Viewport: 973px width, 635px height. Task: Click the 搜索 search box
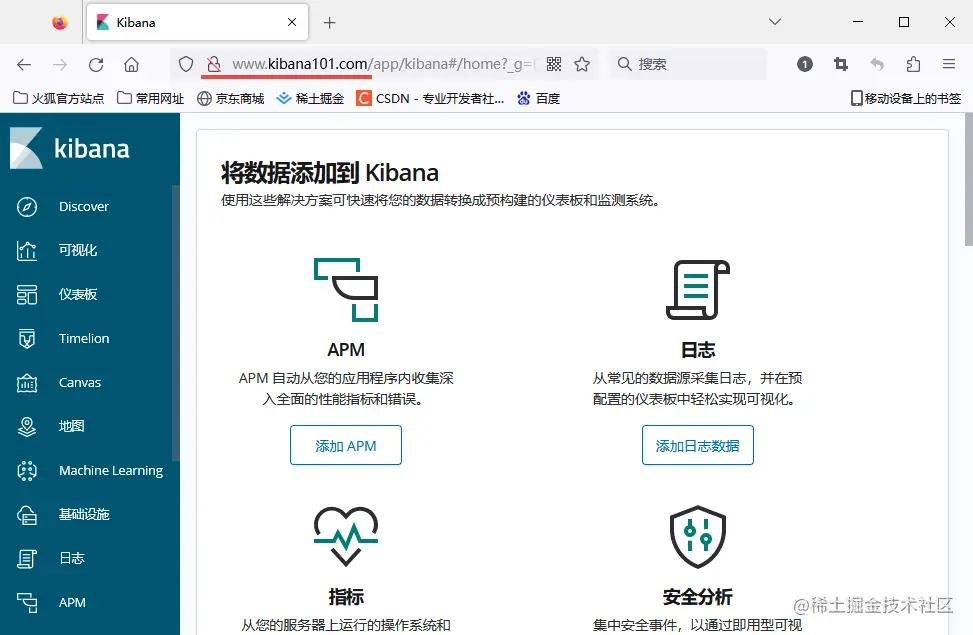tap(688, 64)
